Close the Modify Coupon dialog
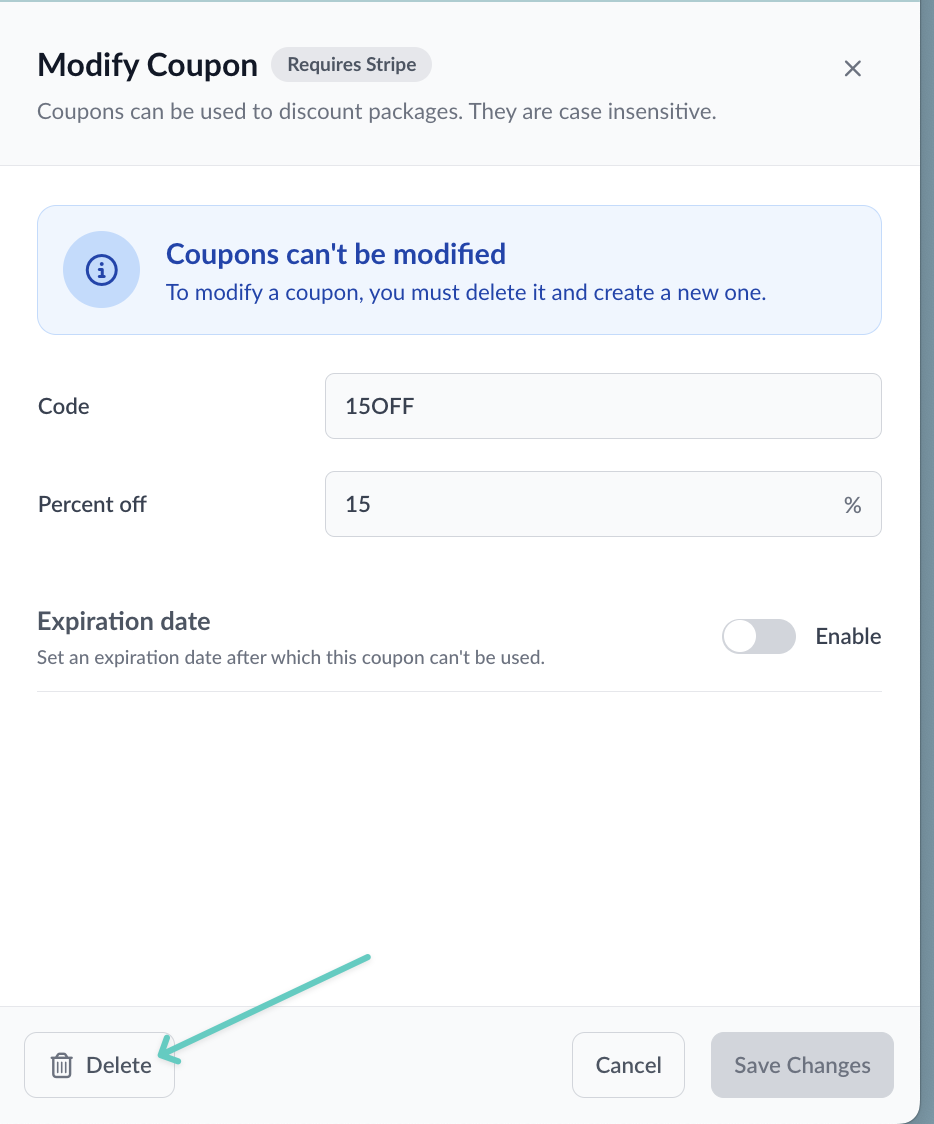 852,69
